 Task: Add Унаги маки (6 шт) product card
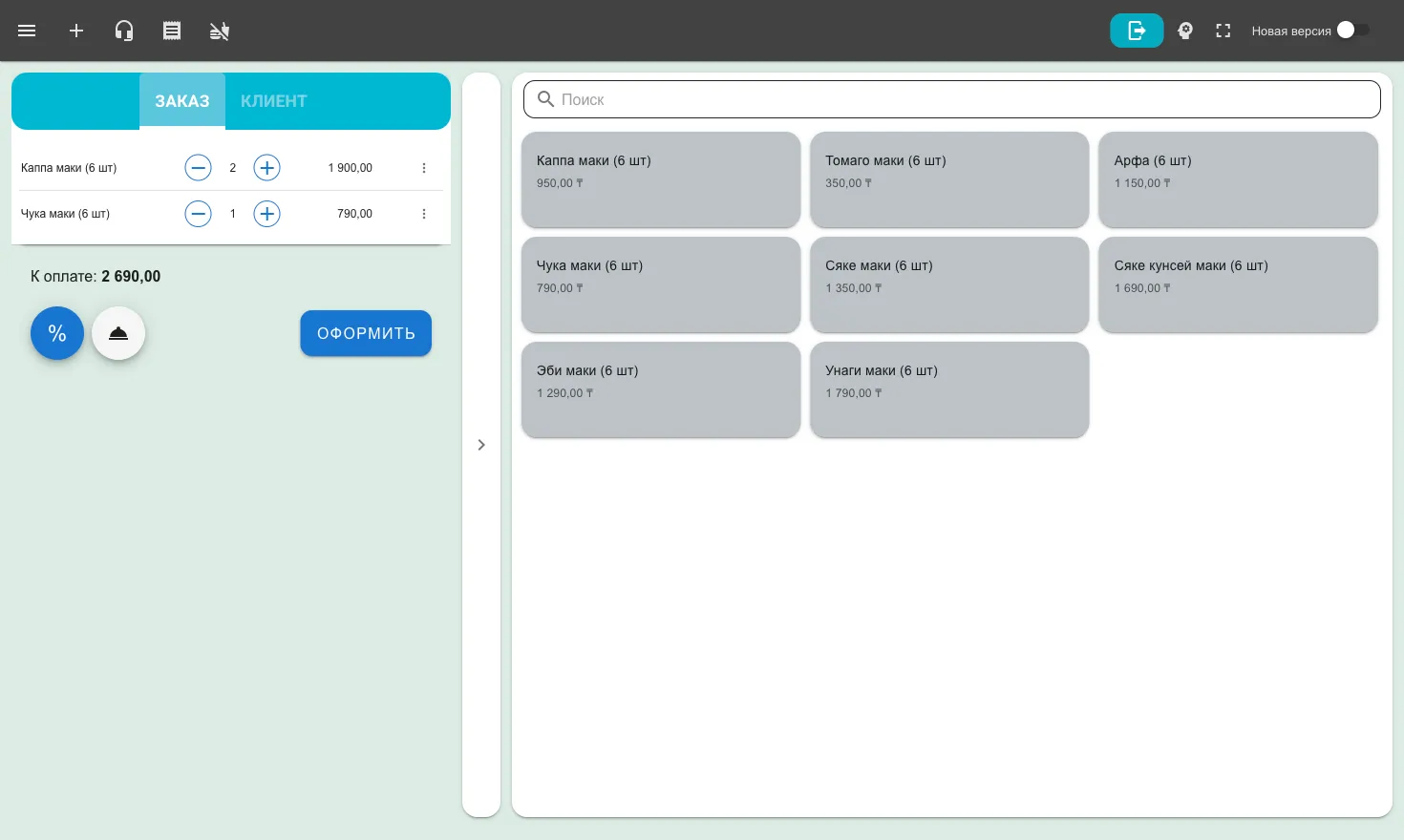pos(949,389)
